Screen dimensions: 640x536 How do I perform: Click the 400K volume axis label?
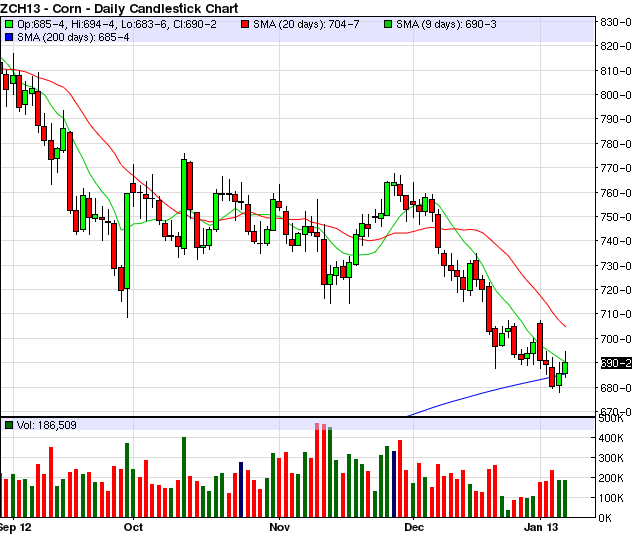pyautogui.click(x=611, y=438)
